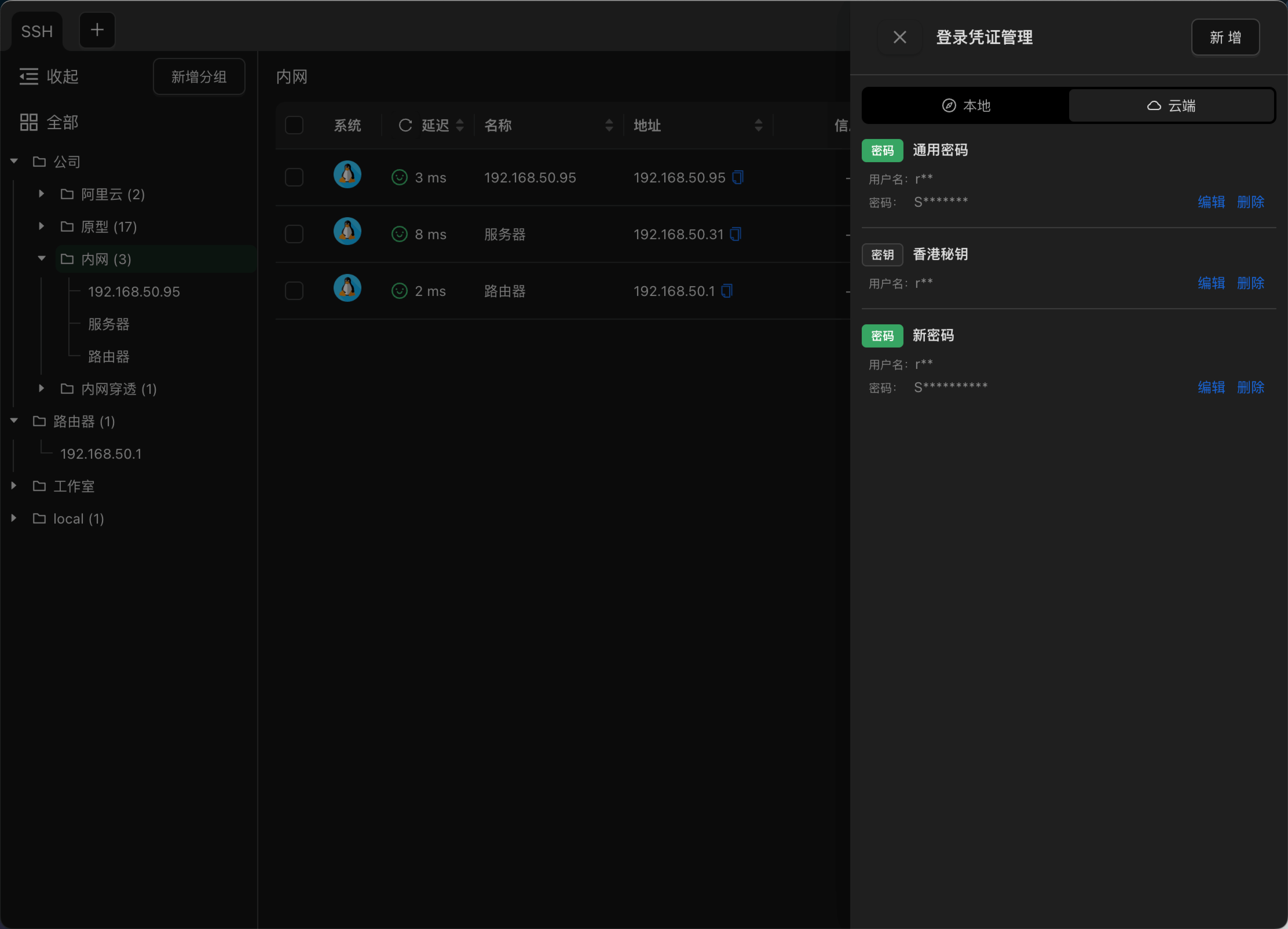Expand the 阿里云 (2) folder
This screenshot has width=1288, height=929.
pyautogui.click(x=41, y=194)
